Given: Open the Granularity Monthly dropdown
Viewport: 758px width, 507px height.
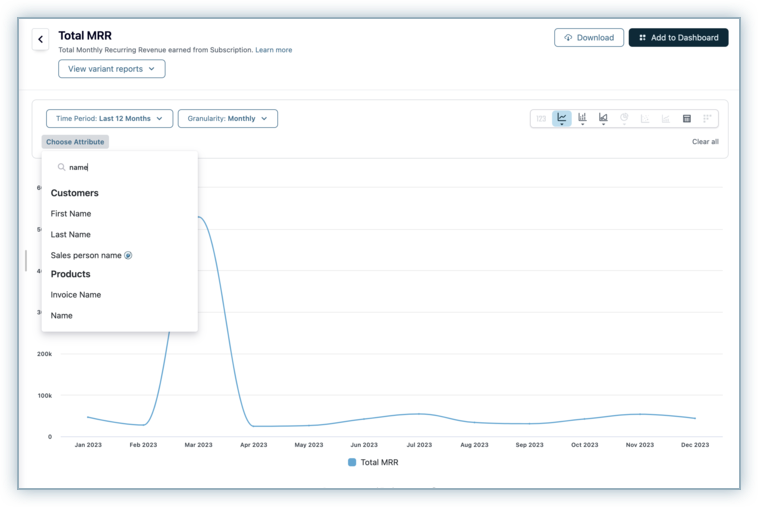Looking at the screenshot, I should click(227, 118).
